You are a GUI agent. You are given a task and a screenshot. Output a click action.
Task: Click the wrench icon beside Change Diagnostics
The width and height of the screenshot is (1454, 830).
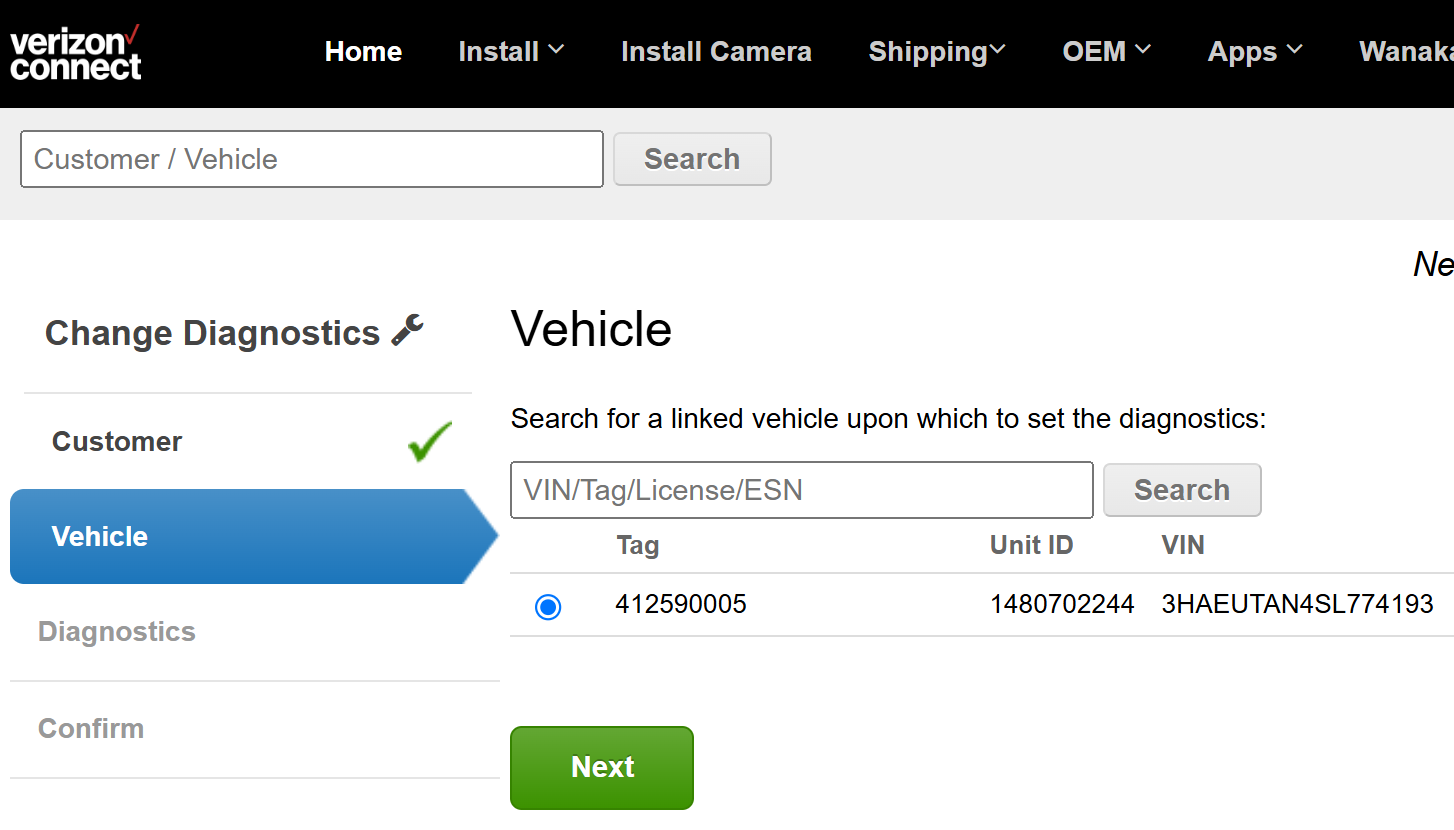pos(407,330)
